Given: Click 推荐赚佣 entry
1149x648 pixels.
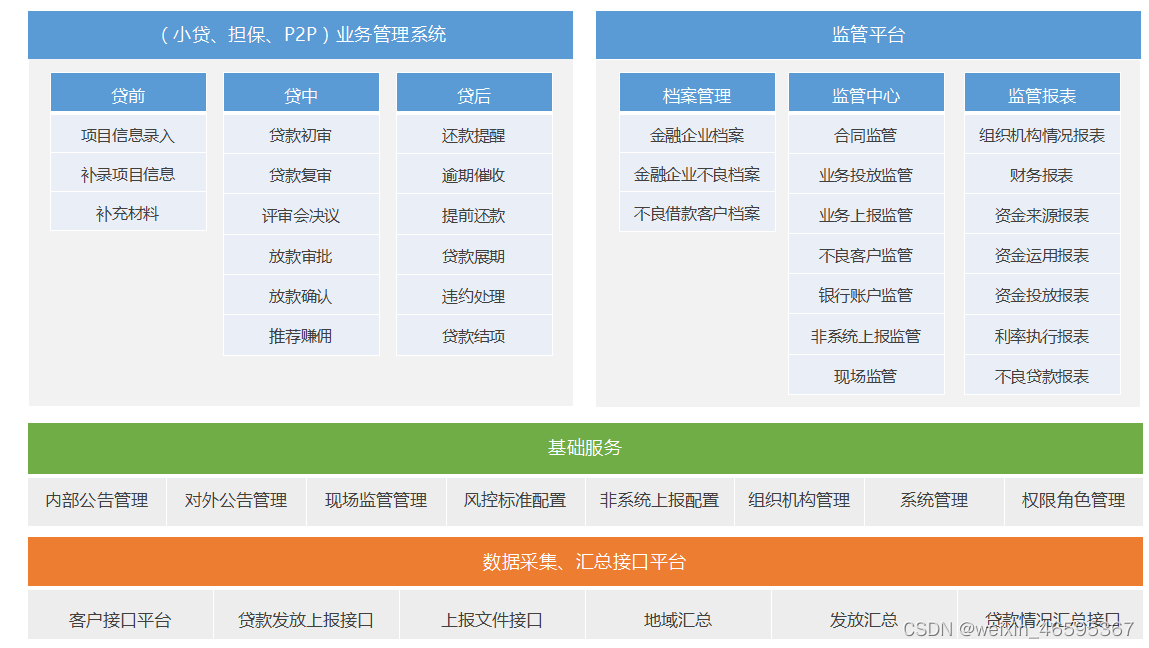Looking at the screenshot, I should [x=301, y=336].
